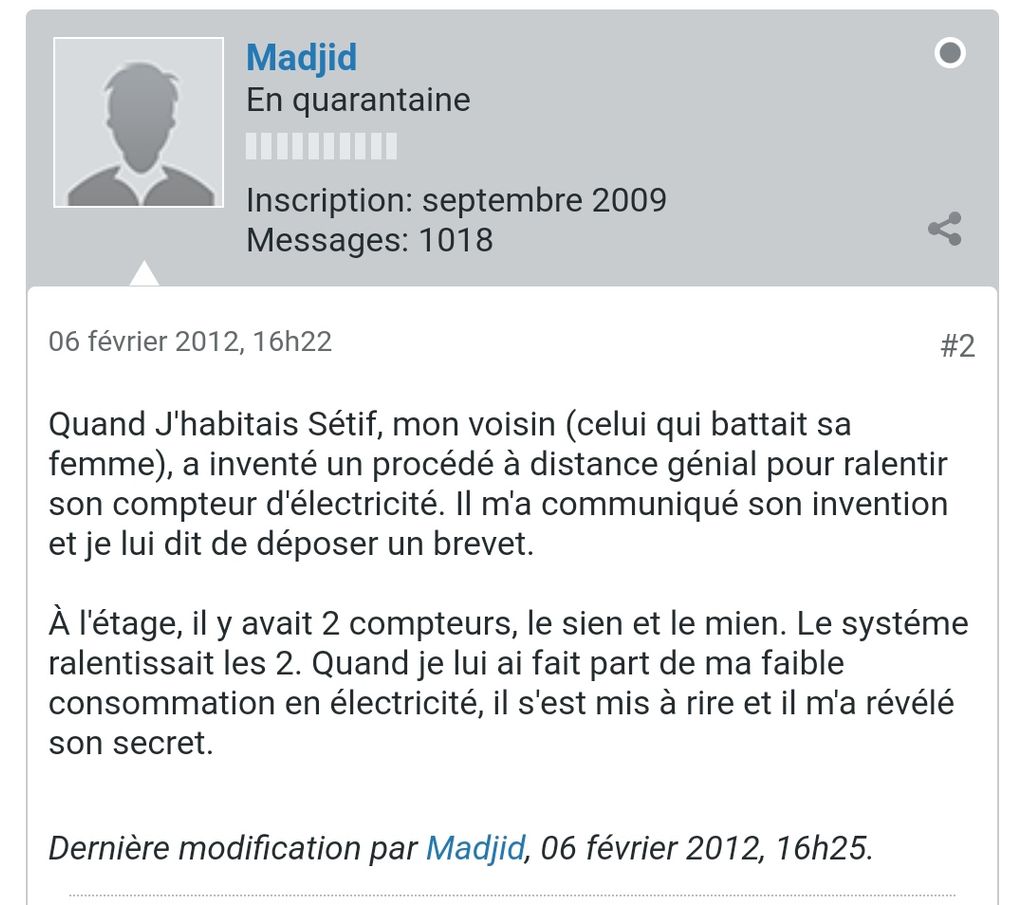Click the post date '06 février 2012, 16h22'
The width and height of the screenshot is (1024, 905).
(x=190, y=342)
